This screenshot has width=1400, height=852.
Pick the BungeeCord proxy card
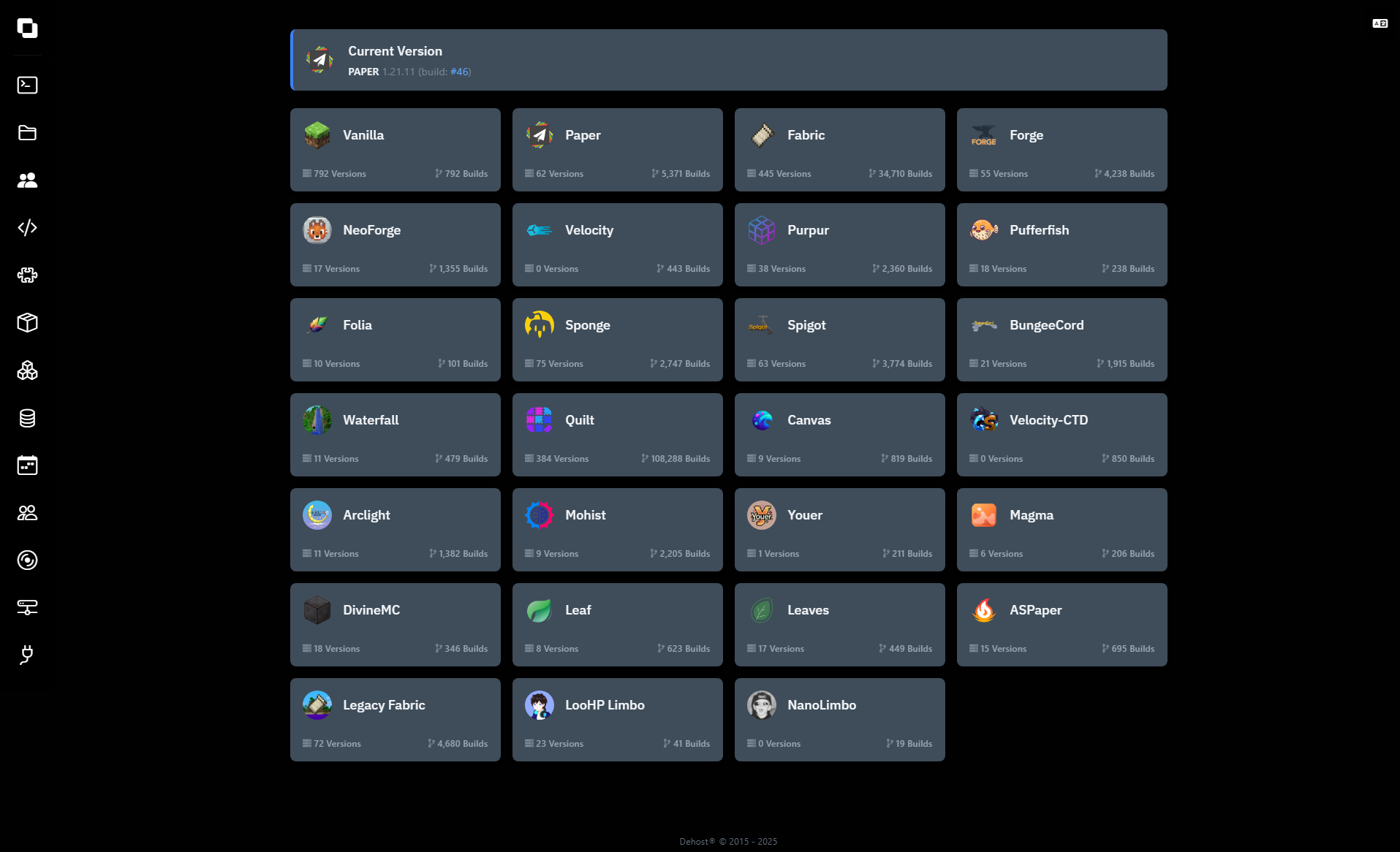pos(1062,340)
